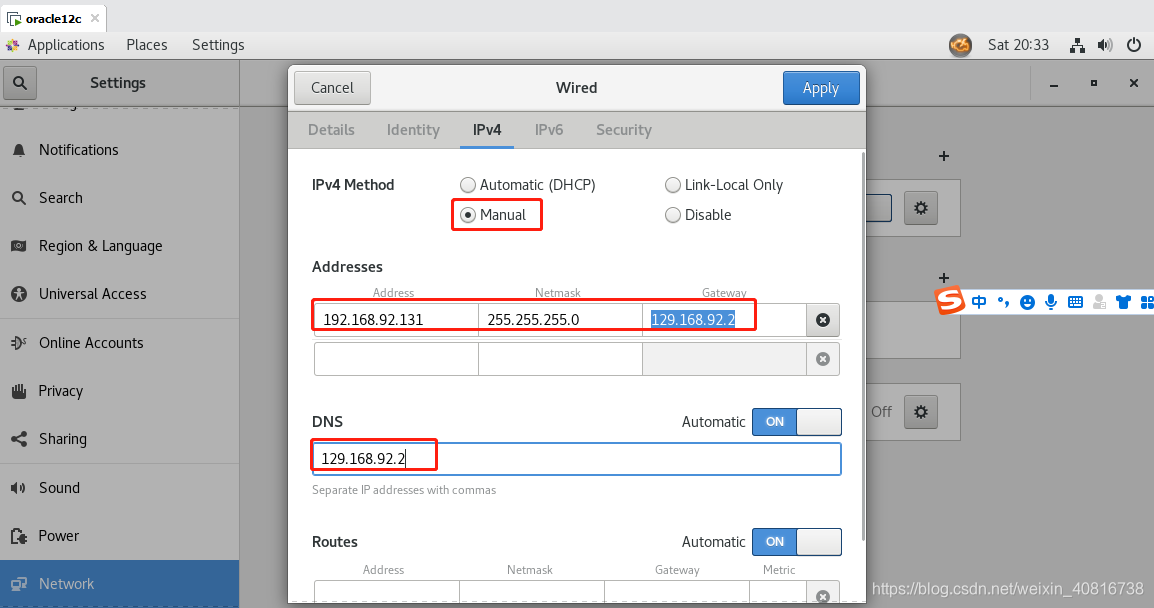Click the Sharing icon in sidebar

19,439
